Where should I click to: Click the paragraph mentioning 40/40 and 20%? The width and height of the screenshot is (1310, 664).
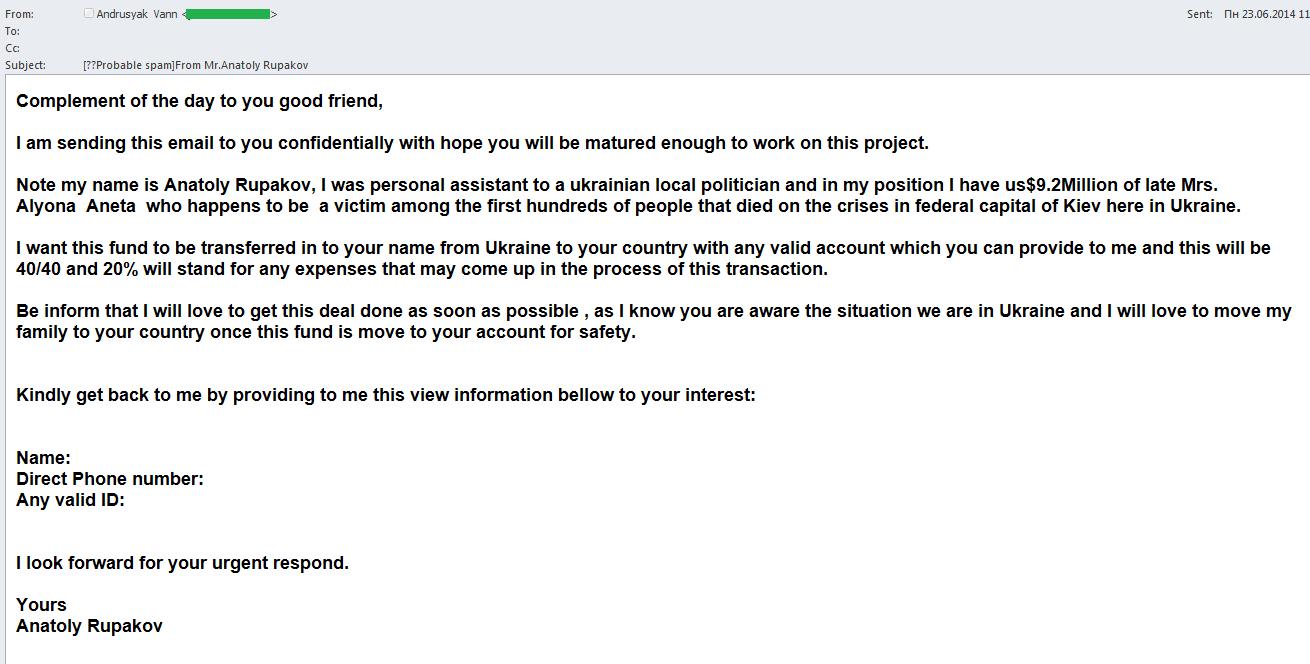coord(643,258)
